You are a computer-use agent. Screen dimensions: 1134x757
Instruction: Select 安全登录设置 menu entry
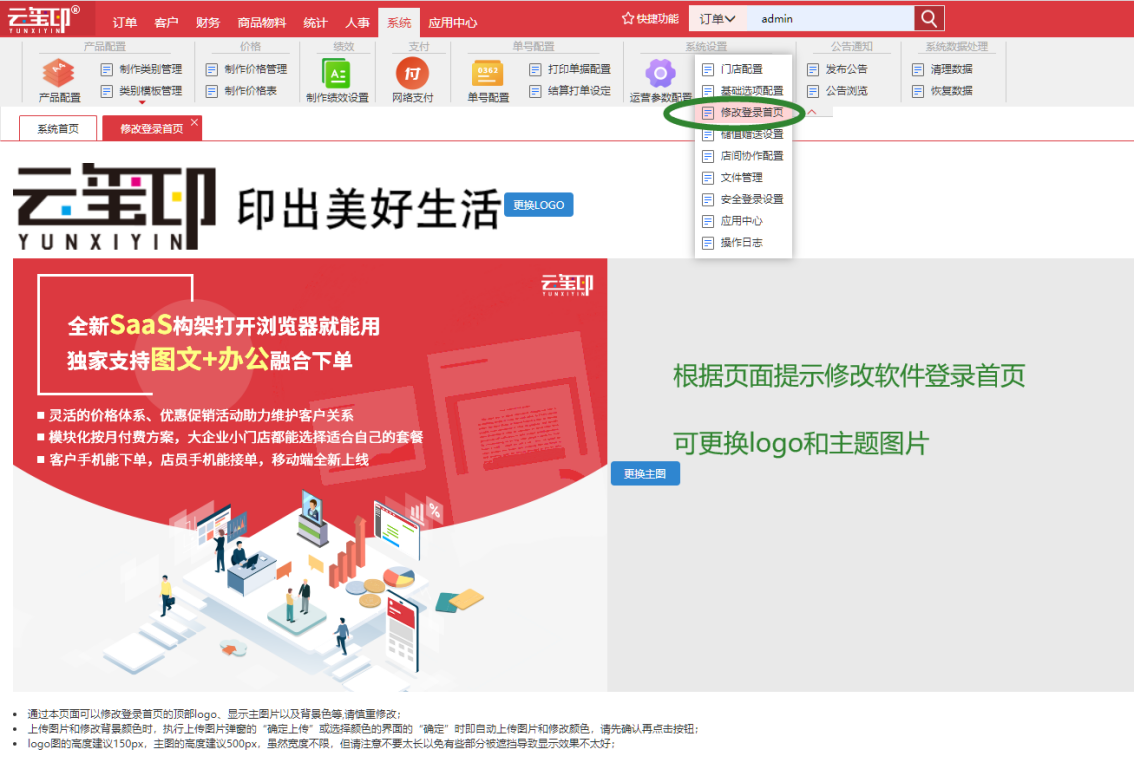point(743,200)
